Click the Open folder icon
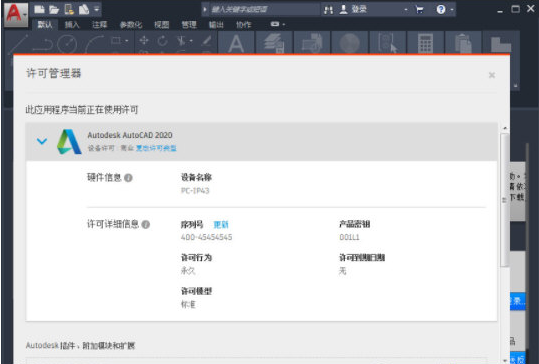The image size is (539, 364). point(54,10)
